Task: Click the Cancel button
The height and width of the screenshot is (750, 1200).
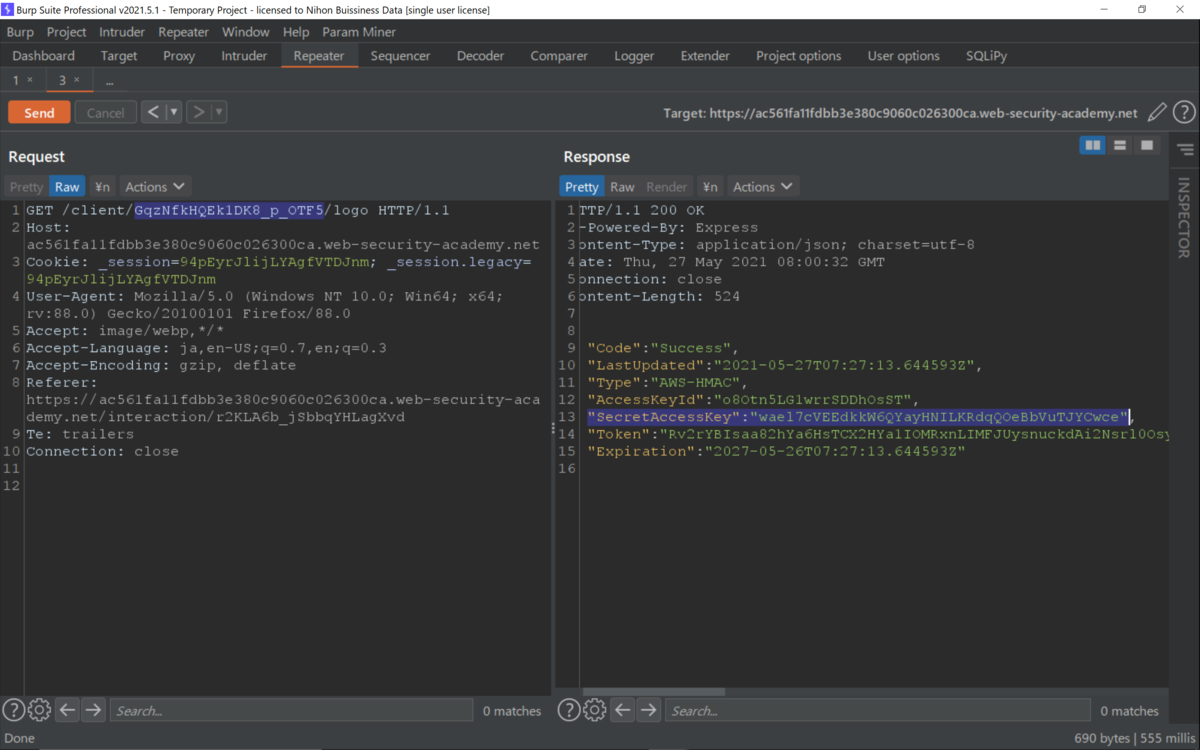Action: 105,113
